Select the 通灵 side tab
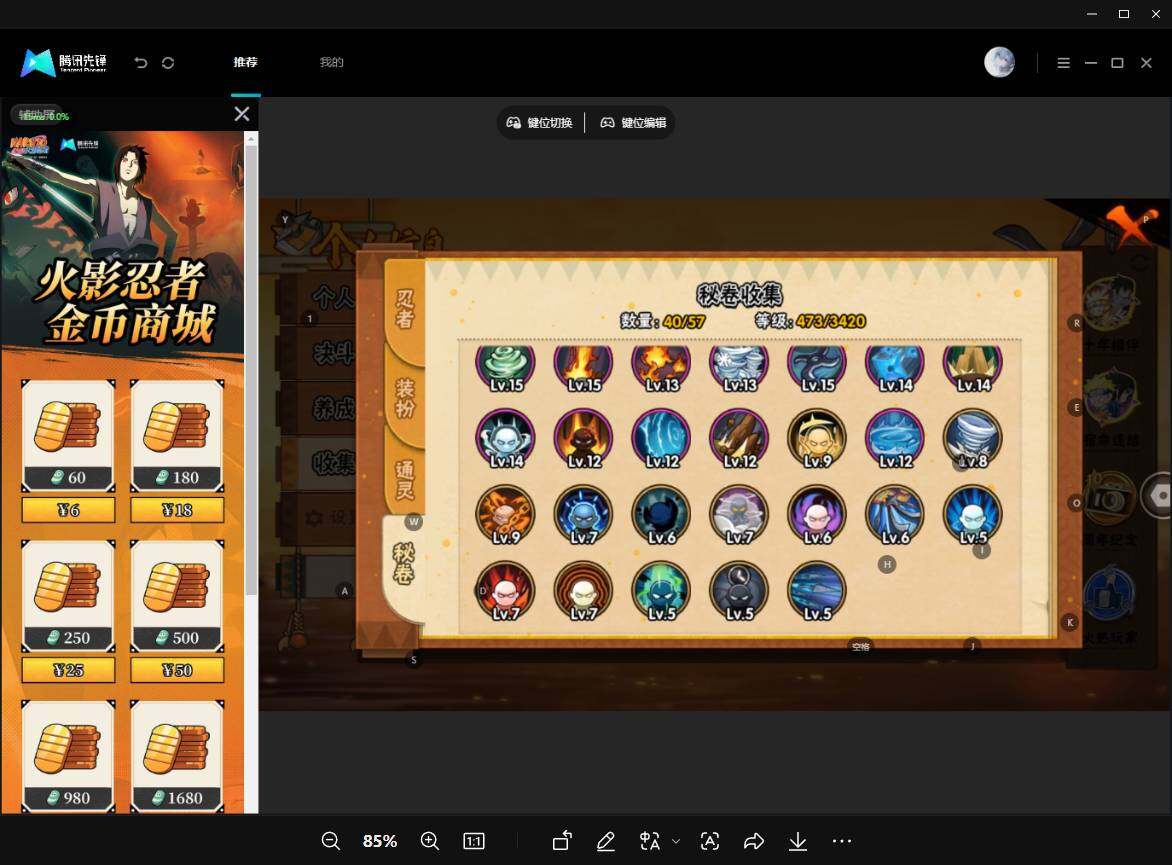Viewport: 1172px width, 865px height. pos(404,480)
